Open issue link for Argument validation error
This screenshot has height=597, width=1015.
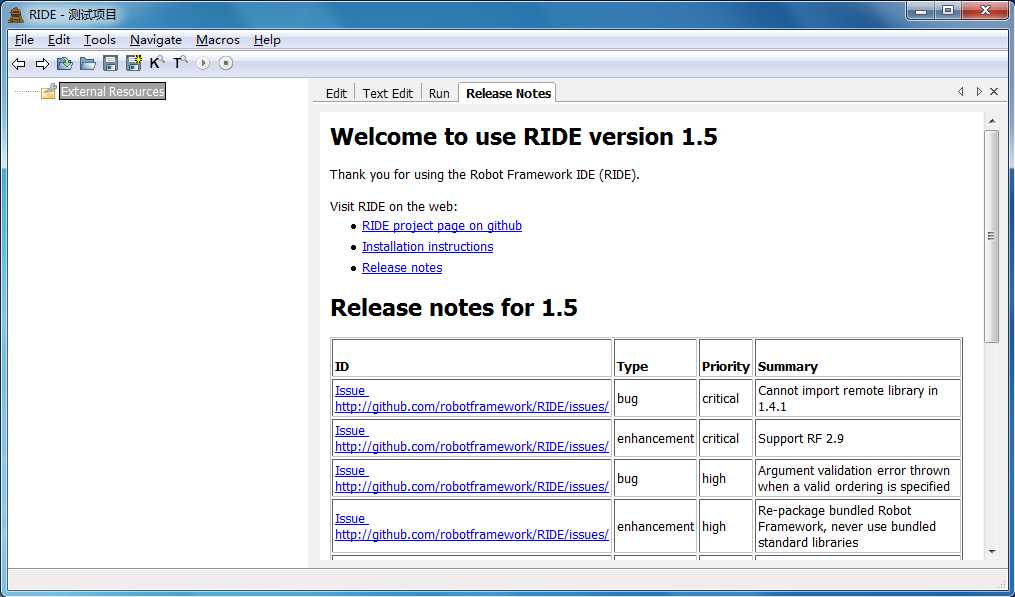(x=471, y=479)
